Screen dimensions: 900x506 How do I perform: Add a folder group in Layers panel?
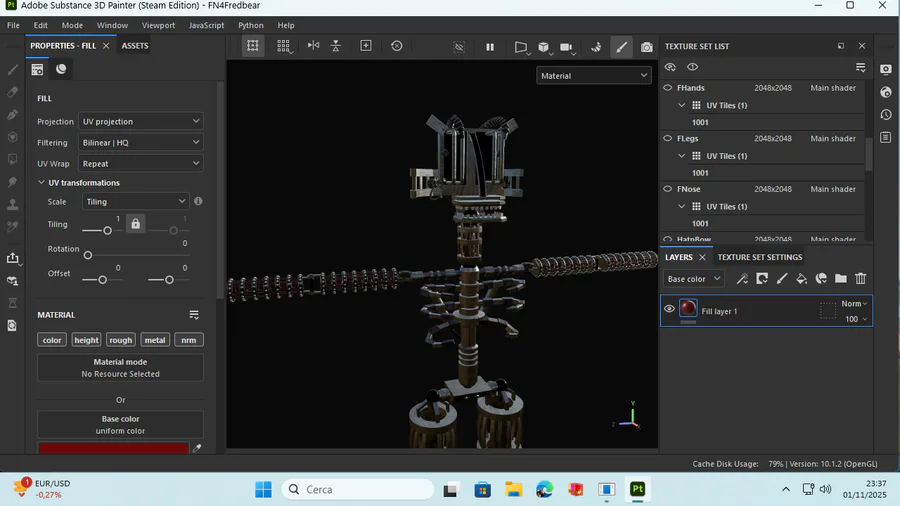click(x=840, y=279)
